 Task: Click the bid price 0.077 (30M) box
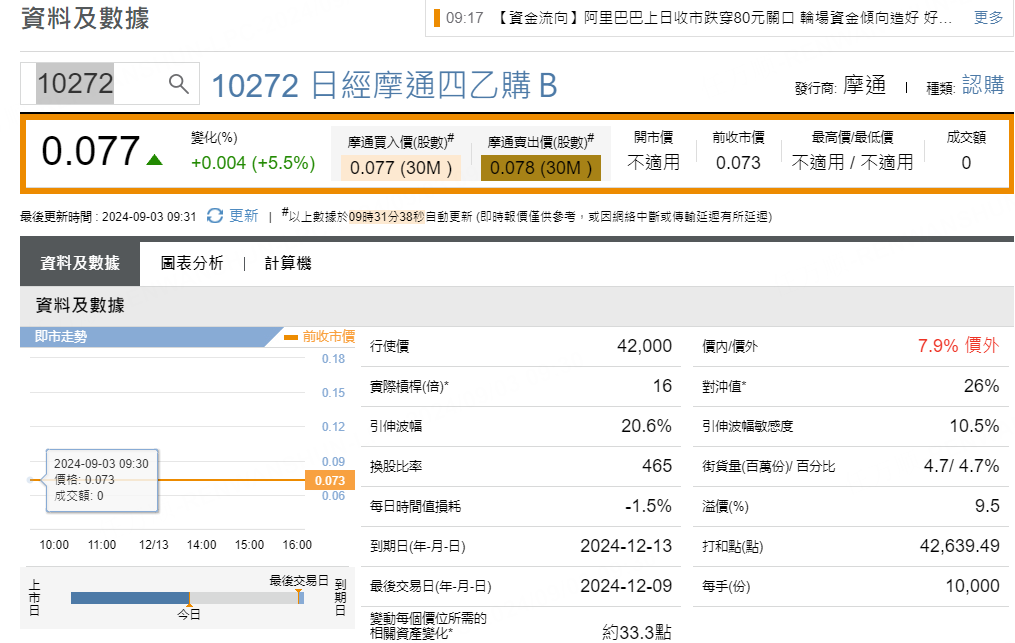401,168
